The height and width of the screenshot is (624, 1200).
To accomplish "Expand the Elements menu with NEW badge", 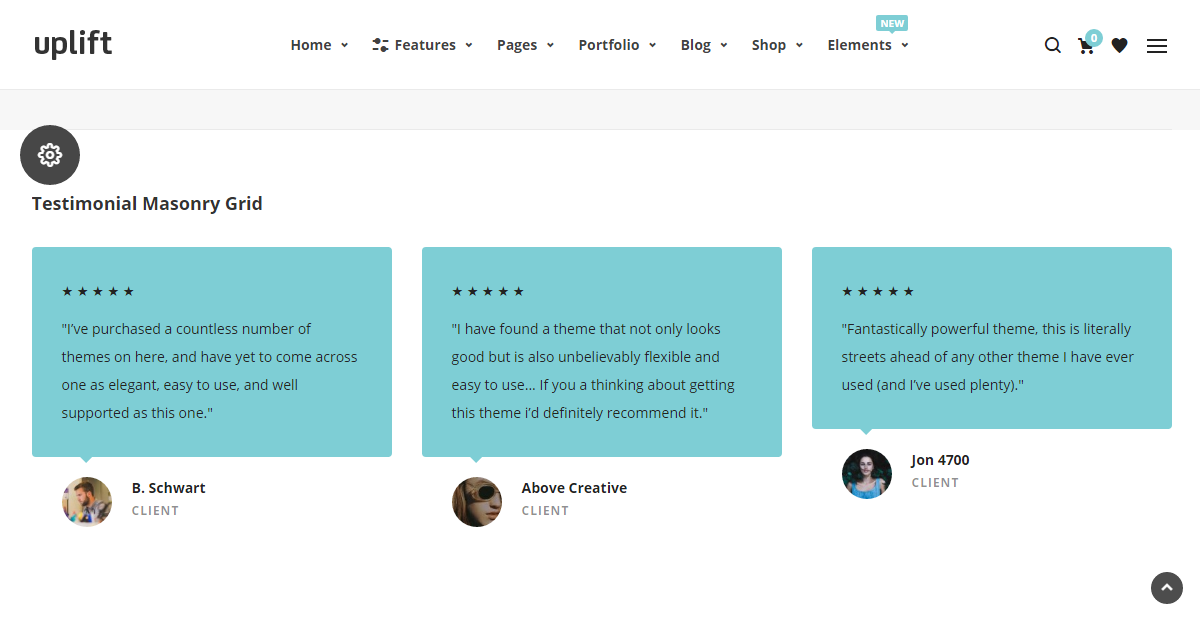I will [860, 45].
